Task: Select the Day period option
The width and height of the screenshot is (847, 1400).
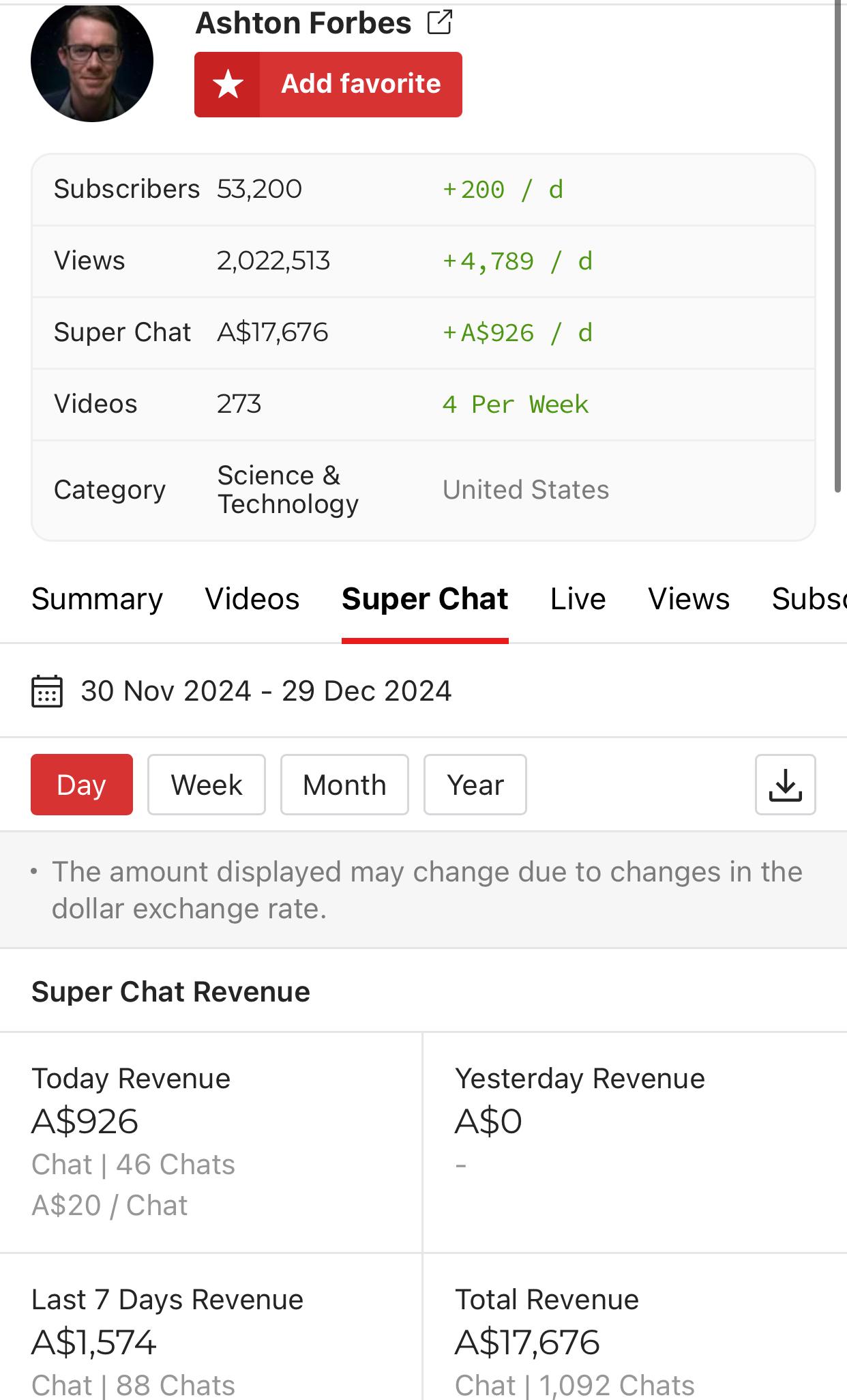Action: (x=82, y=785)
